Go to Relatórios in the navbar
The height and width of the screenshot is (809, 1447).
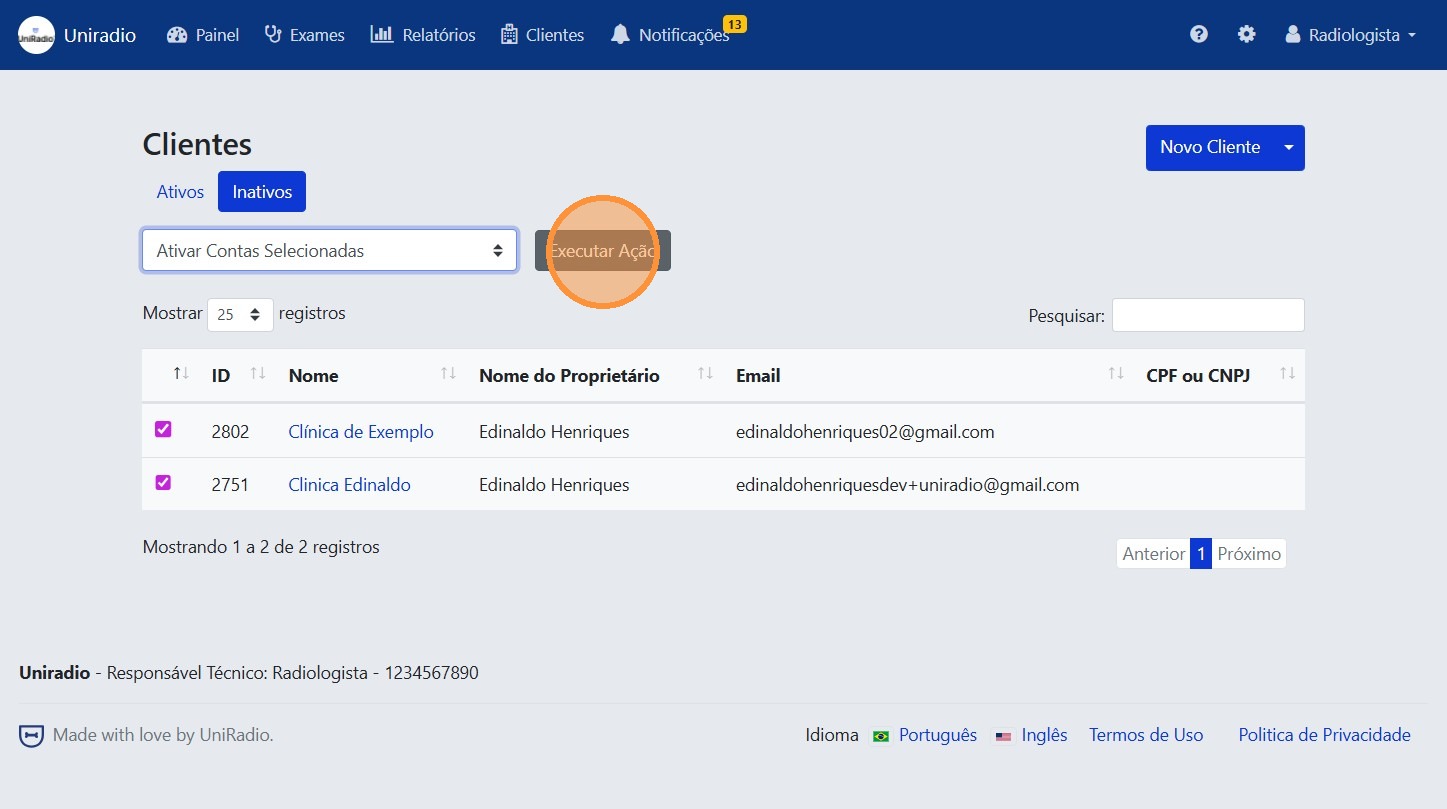(x=423, y=35)
